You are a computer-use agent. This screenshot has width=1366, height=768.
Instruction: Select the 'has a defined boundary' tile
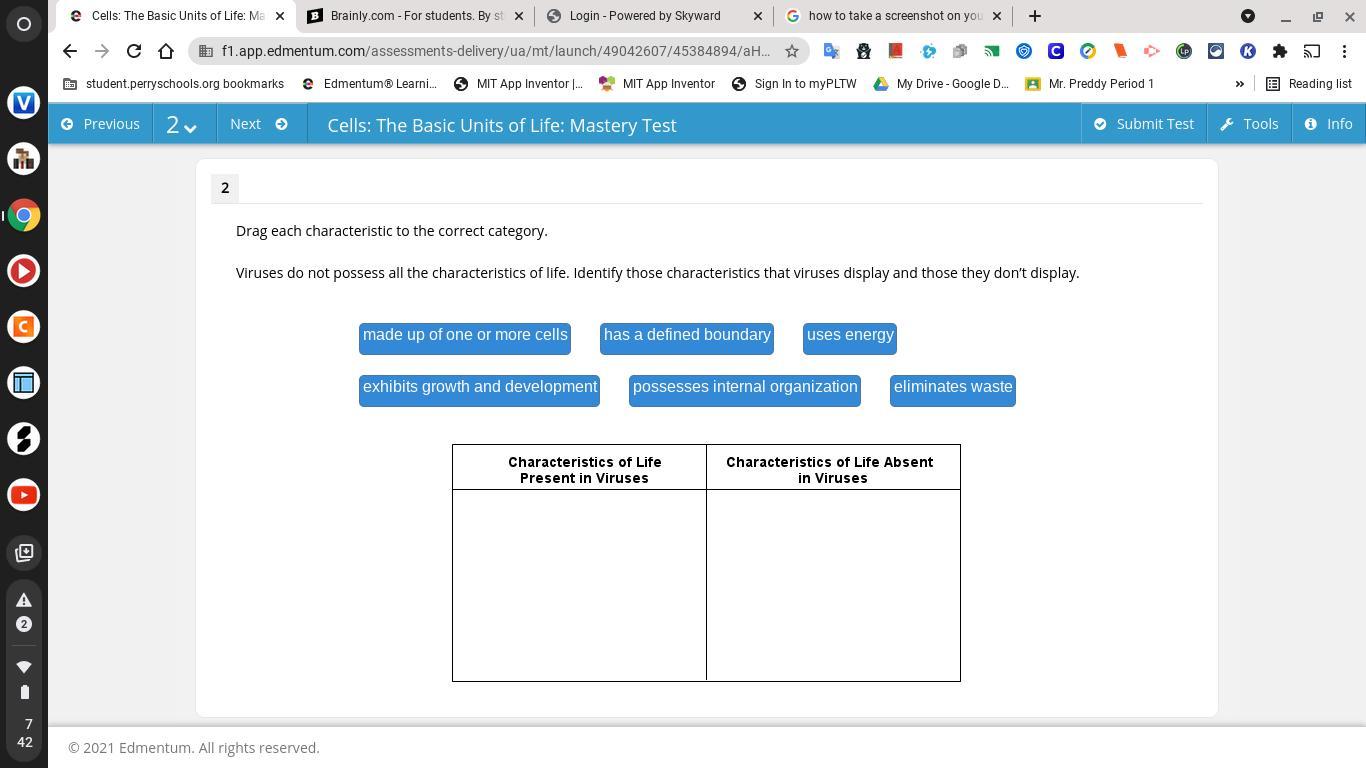(687, 338)
